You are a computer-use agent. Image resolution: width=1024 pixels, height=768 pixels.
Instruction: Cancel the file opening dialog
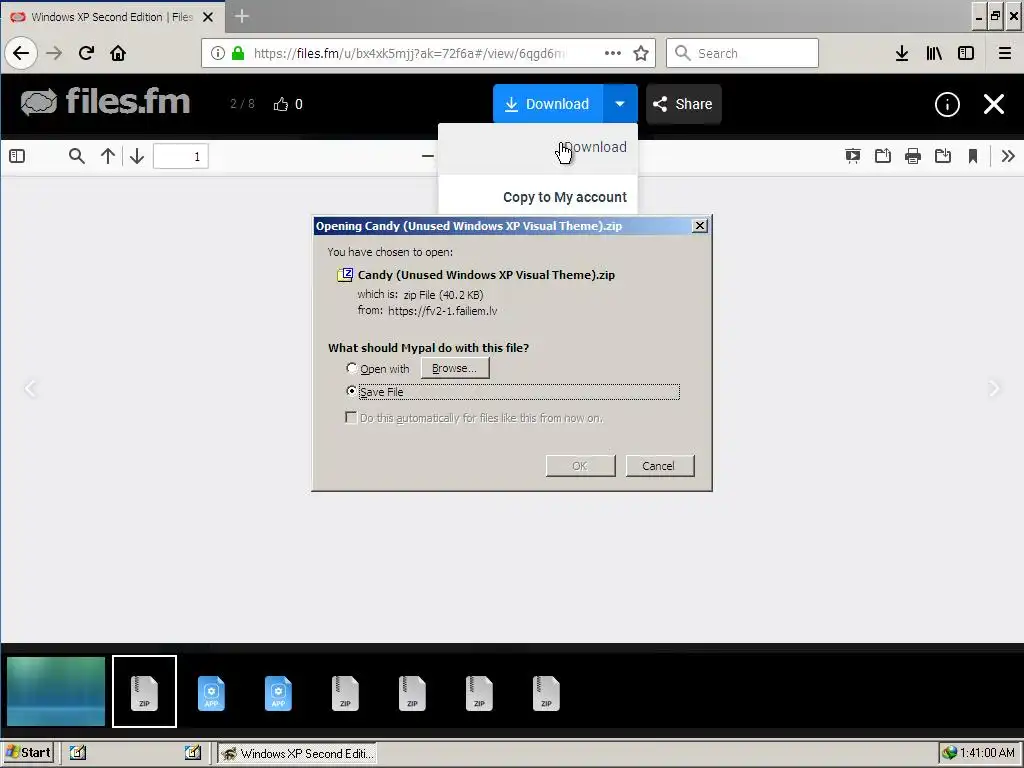pyautogui.click(x=659, y=466)
